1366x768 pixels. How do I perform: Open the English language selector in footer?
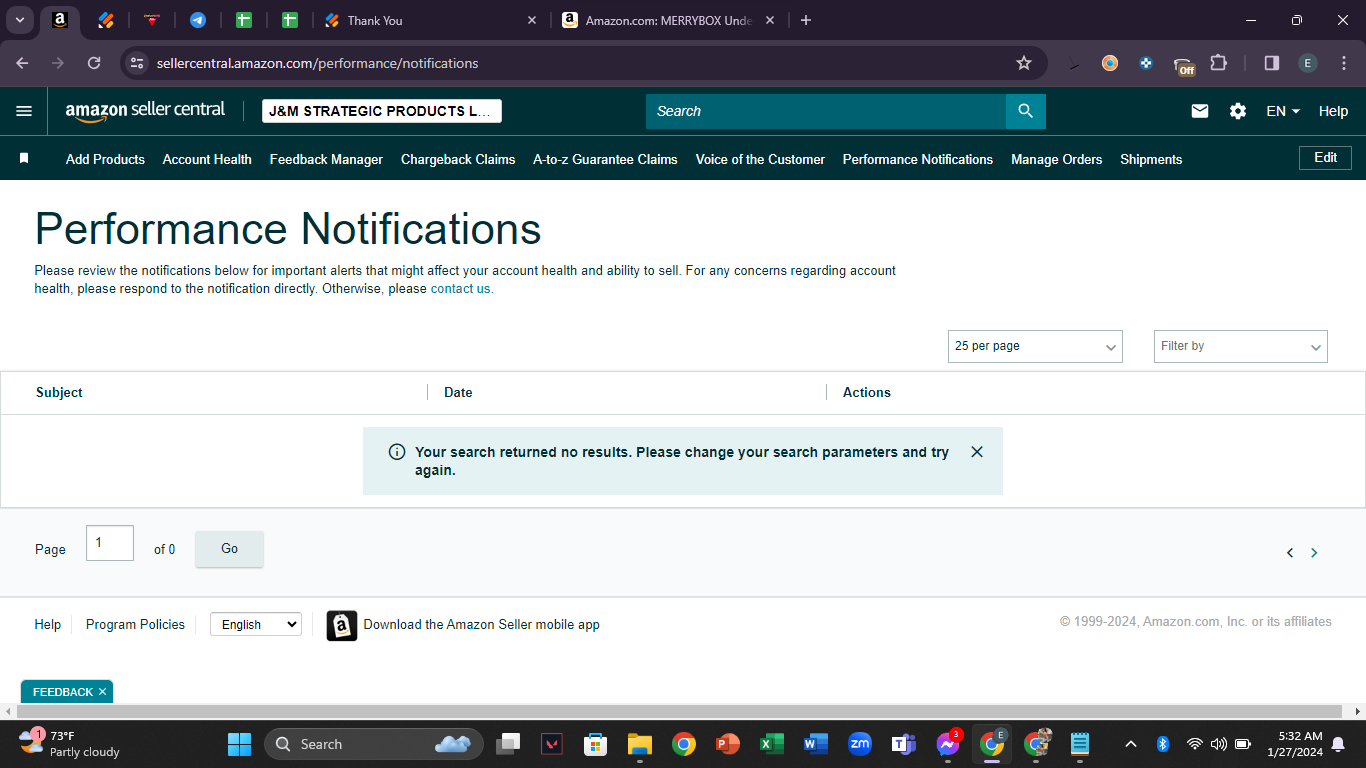click(x=256, y=624)
